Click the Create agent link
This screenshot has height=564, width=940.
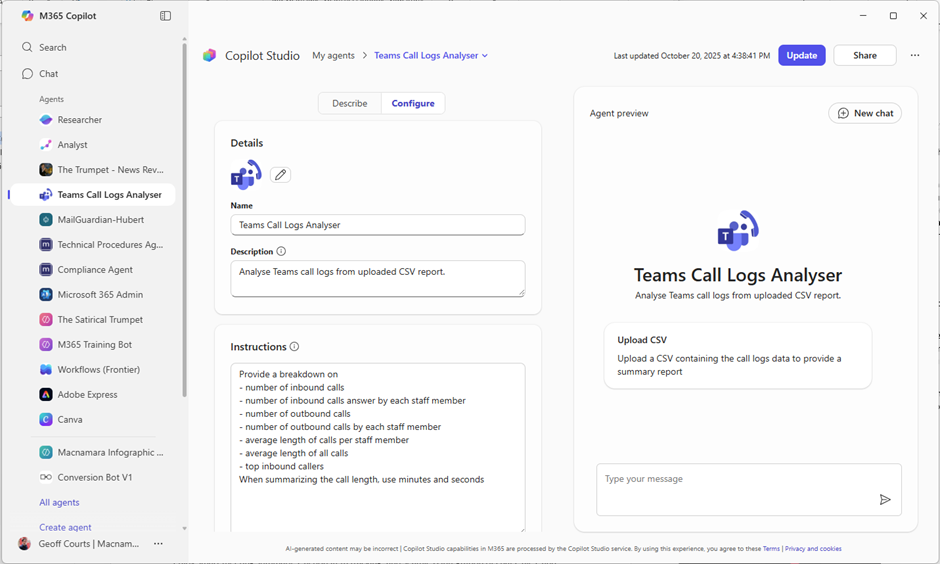tap(65, 527)
